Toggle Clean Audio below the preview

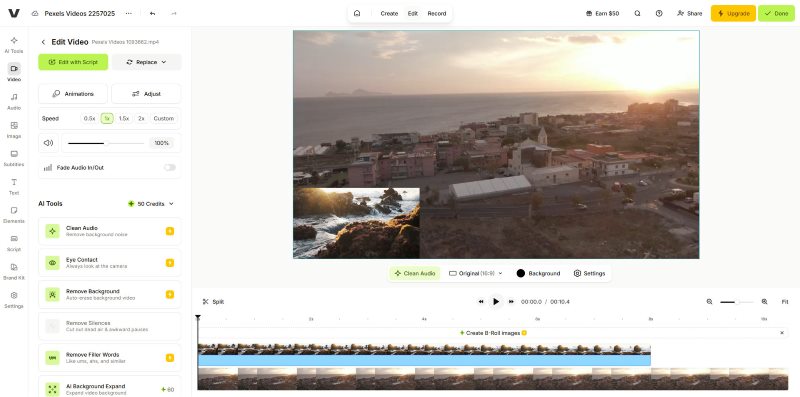(x=415, y=274)
